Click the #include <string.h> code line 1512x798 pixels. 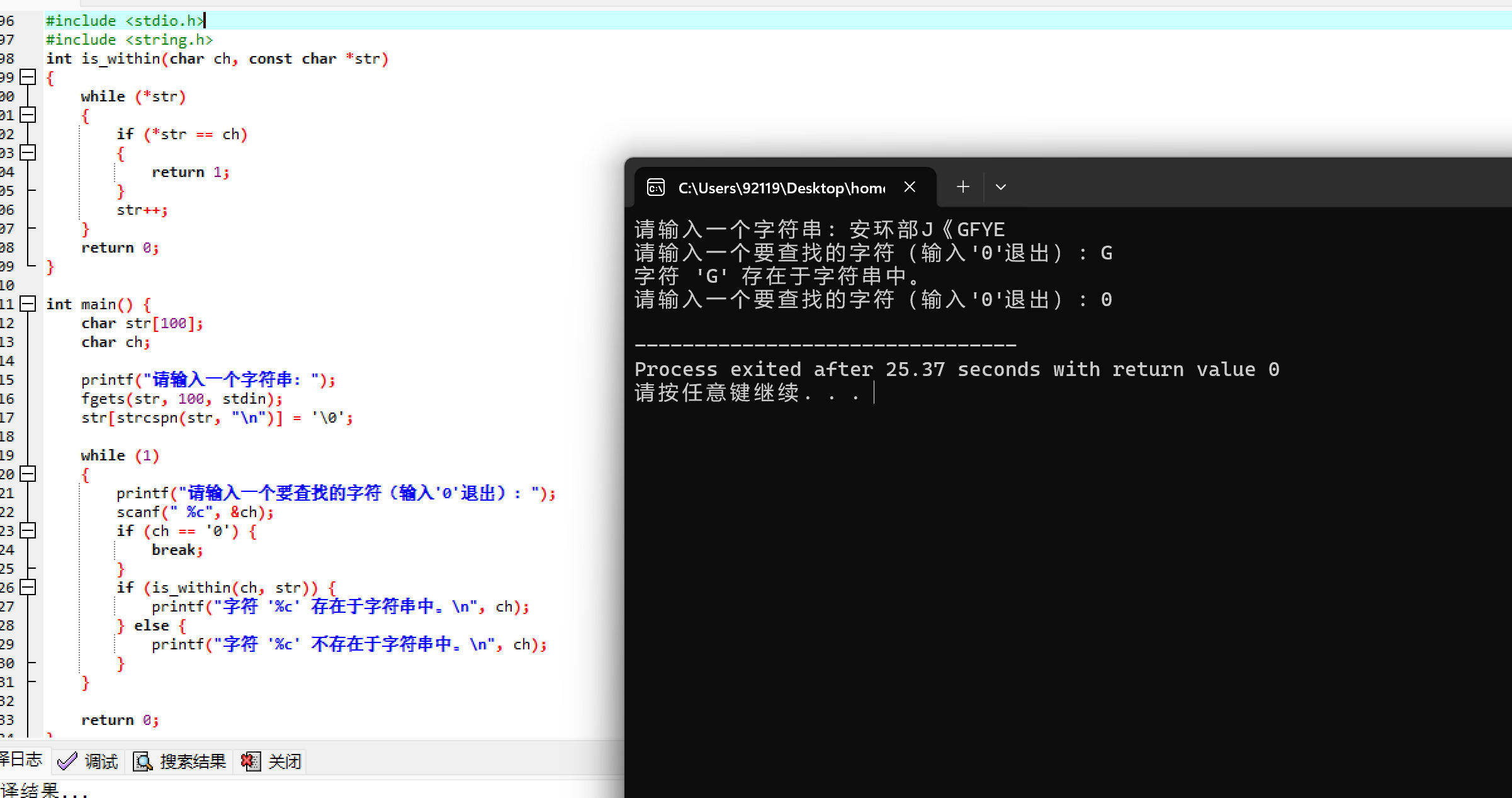[129, 40]
